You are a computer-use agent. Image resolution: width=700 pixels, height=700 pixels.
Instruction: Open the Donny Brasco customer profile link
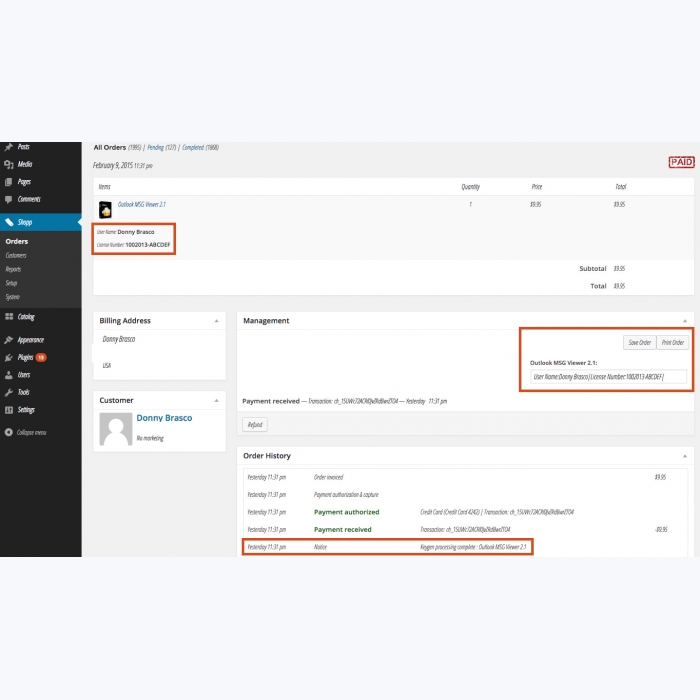tap(164, 418)
